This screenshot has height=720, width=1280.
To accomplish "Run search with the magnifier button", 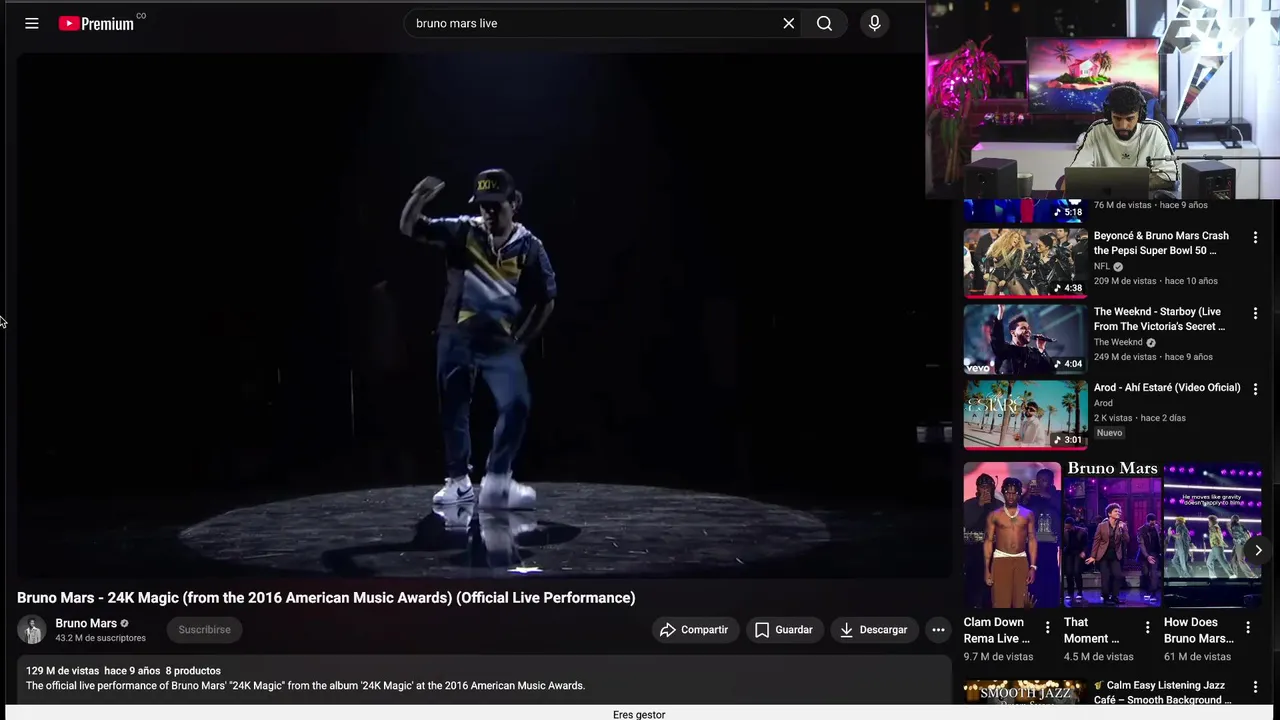I will coord(824,23).
